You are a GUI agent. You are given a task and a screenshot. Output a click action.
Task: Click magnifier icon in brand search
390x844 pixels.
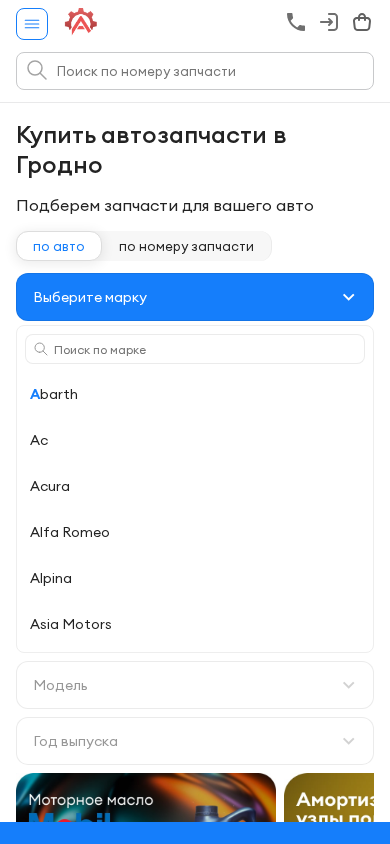[41, 349]
